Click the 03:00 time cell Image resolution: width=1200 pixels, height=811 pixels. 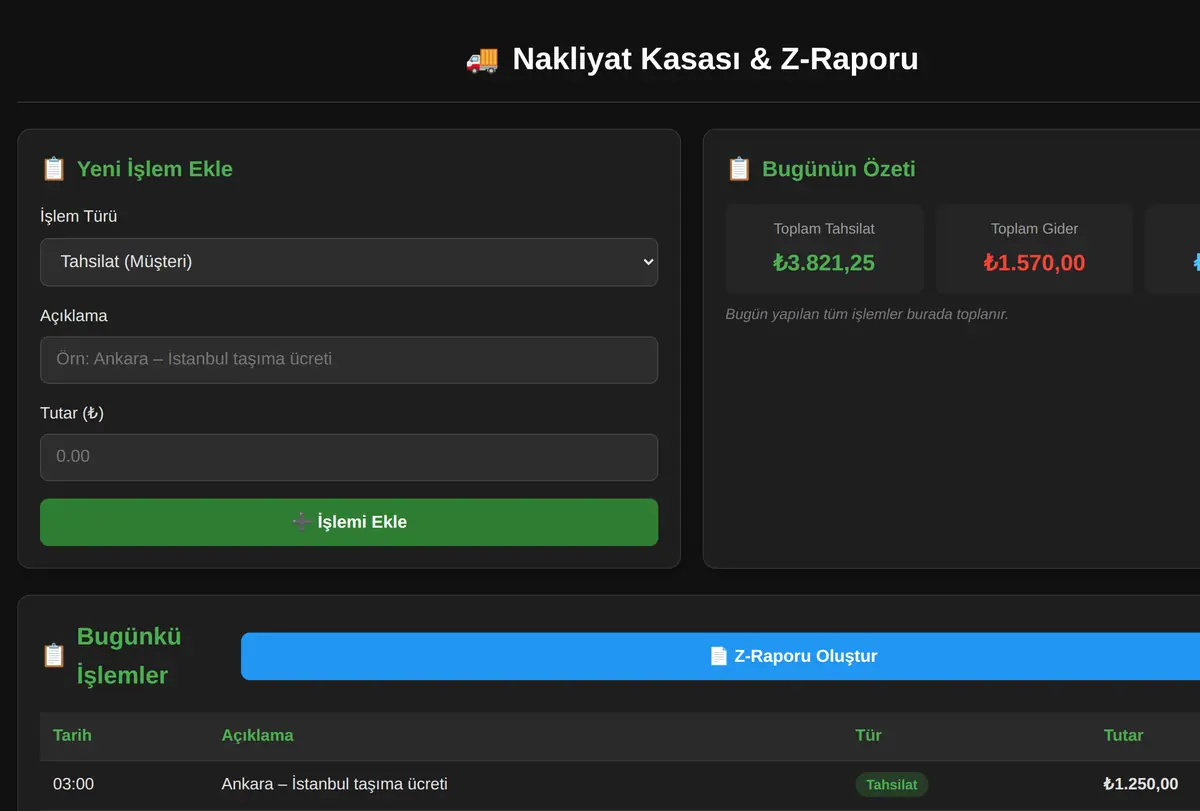tap(74, 784)
